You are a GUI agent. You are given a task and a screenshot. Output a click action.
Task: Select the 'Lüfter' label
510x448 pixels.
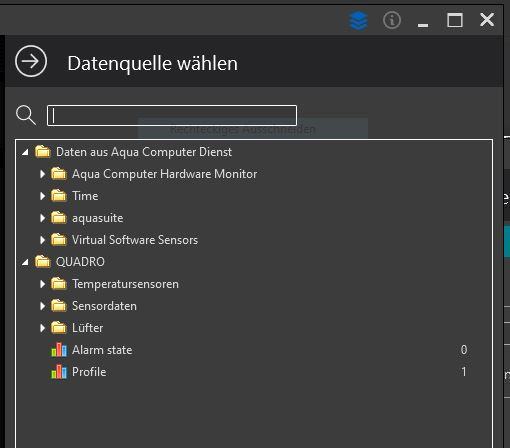click(87, 328)
